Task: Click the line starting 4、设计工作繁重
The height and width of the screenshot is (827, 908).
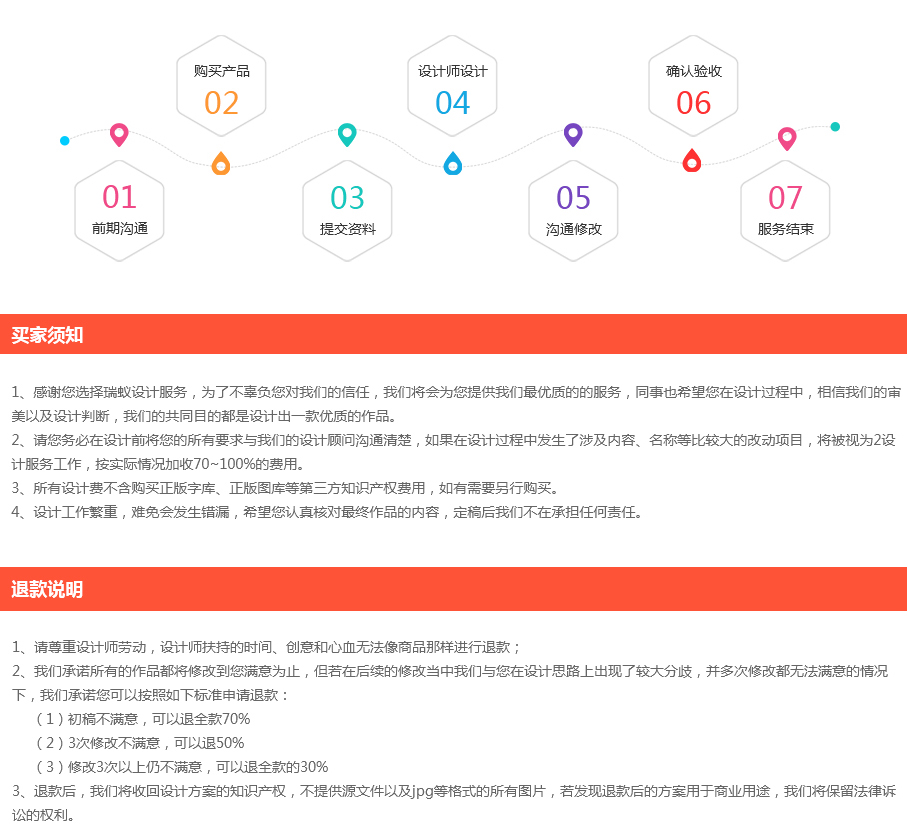Action: [x=328, y=513]
